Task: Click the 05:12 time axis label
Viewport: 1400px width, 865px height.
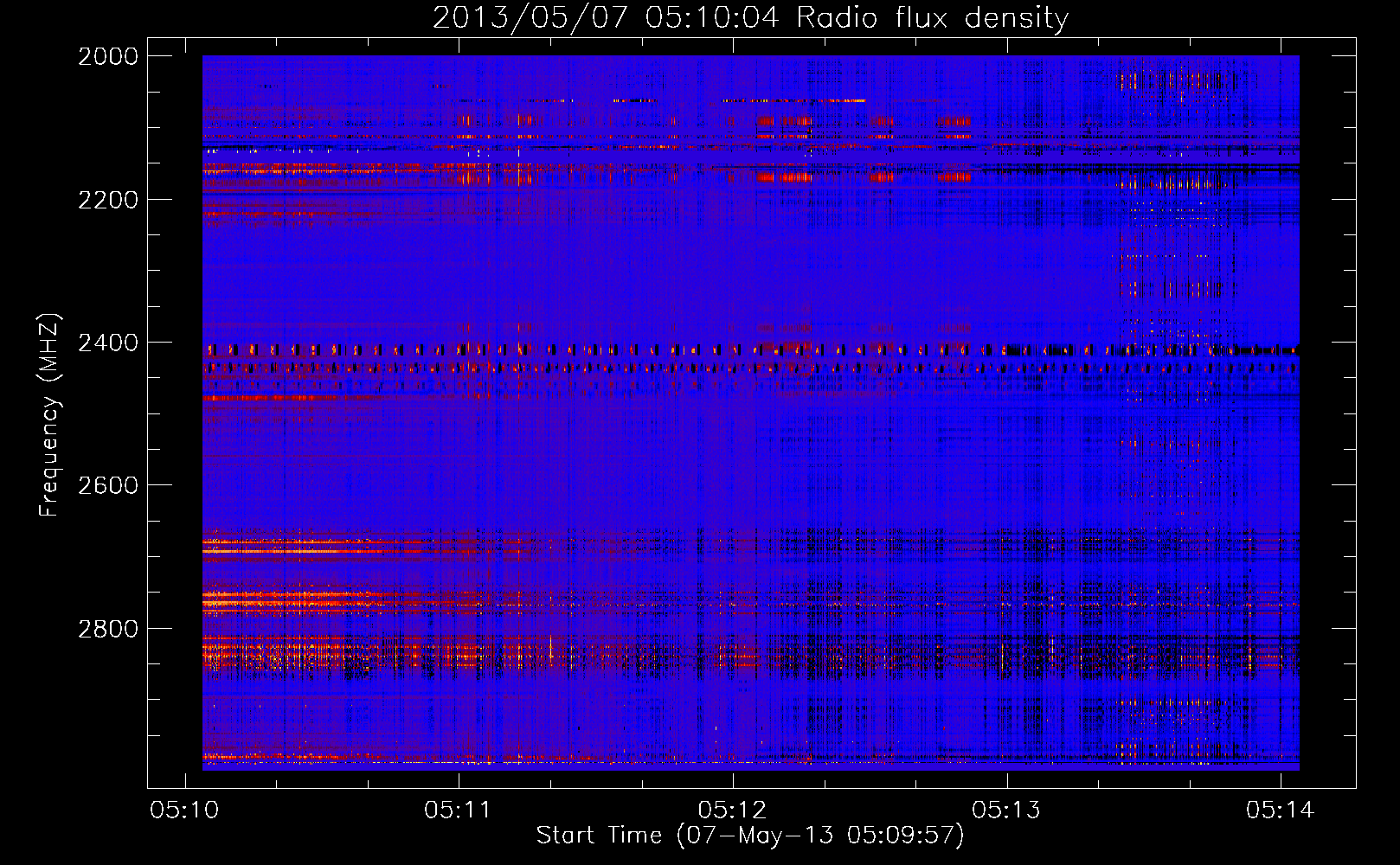Action: click(732, 811)
